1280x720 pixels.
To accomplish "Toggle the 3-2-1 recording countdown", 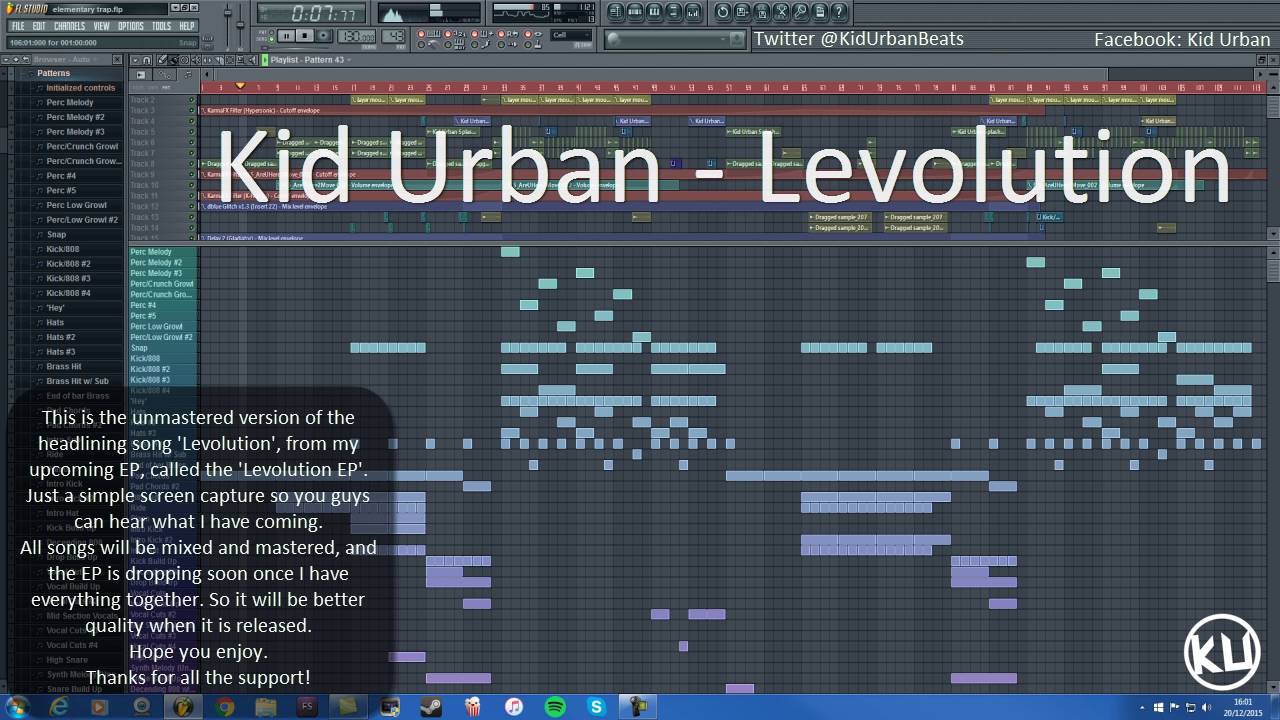I will 455,34.
